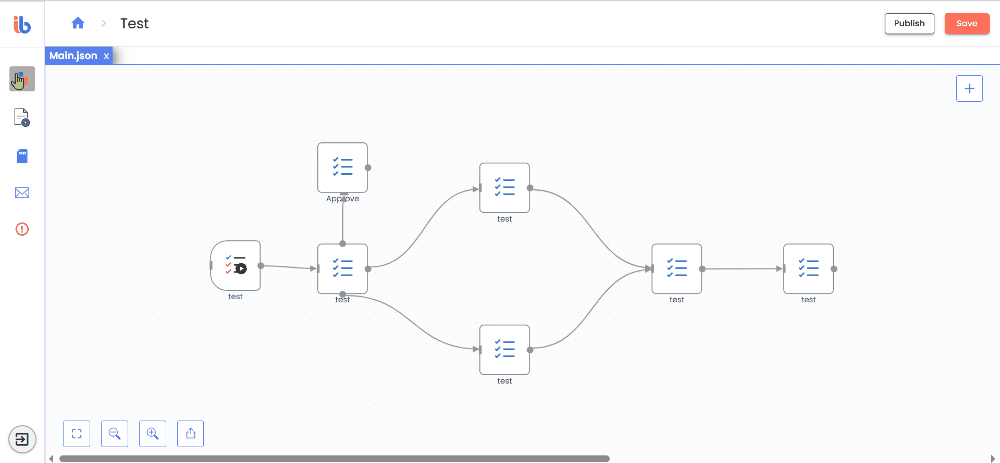
Task: Open the mail envelope sidebar icon
Action: point(22,193)
